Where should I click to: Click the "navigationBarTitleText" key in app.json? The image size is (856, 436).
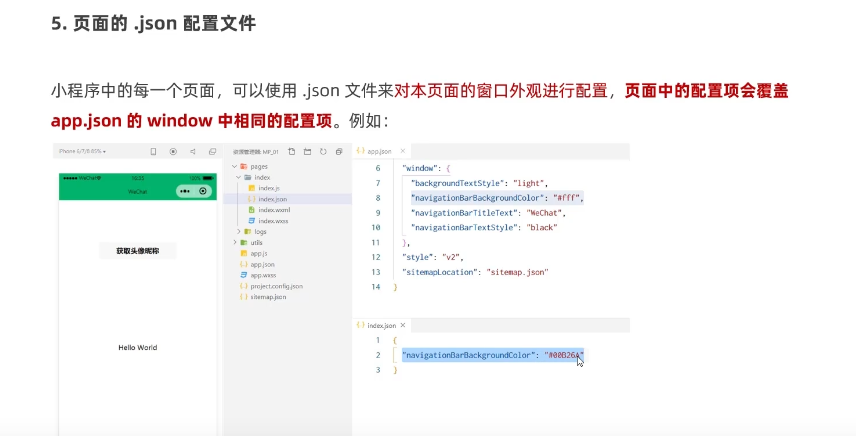(x=466, y=213)
